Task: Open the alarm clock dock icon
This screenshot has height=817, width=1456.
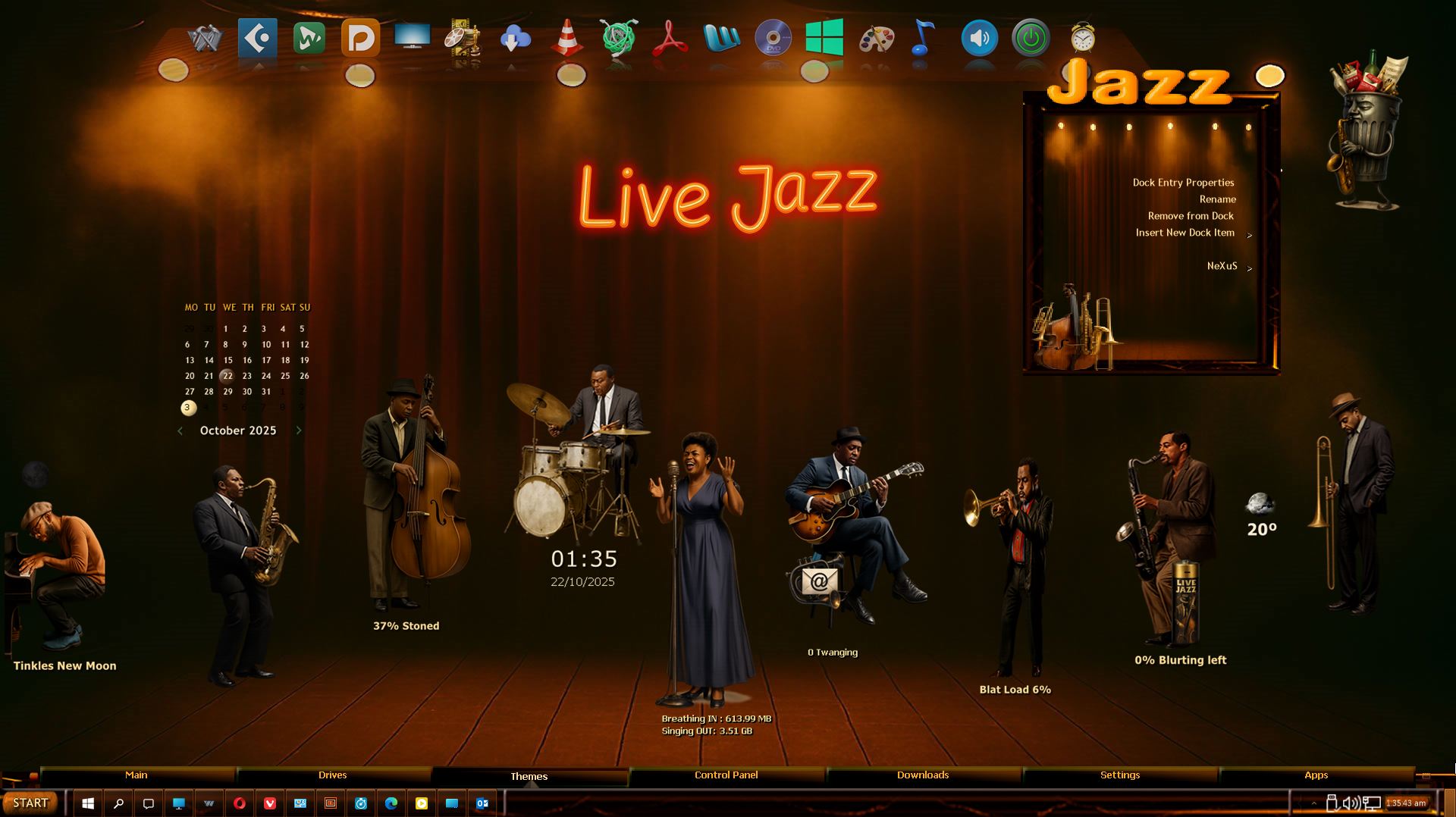Action: pyautogui.click(x=1082, y=38)
